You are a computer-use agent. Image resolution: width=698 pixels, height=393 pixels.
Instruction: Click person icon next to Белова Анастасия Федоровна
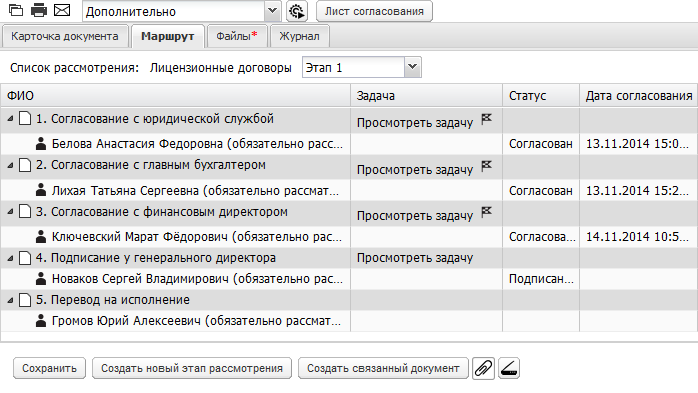tap(41, 143)
